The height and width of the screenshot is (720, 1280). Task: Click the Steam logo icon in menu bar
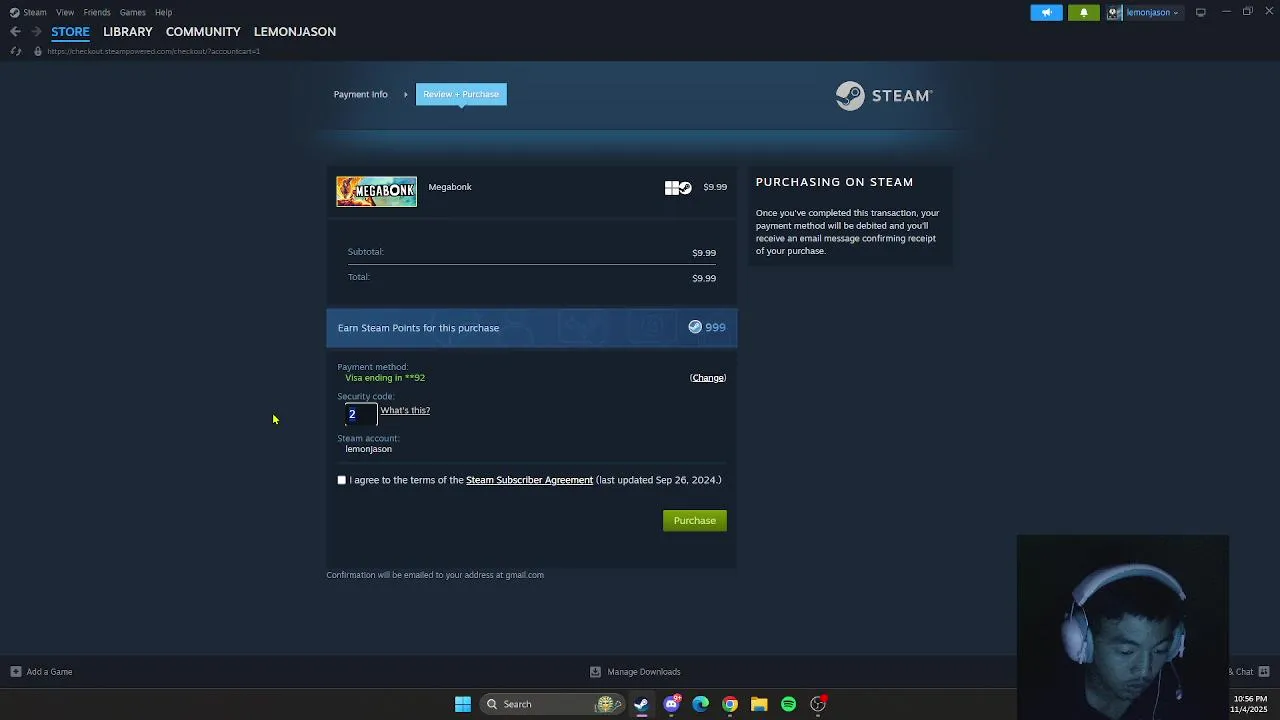[14, 12]
